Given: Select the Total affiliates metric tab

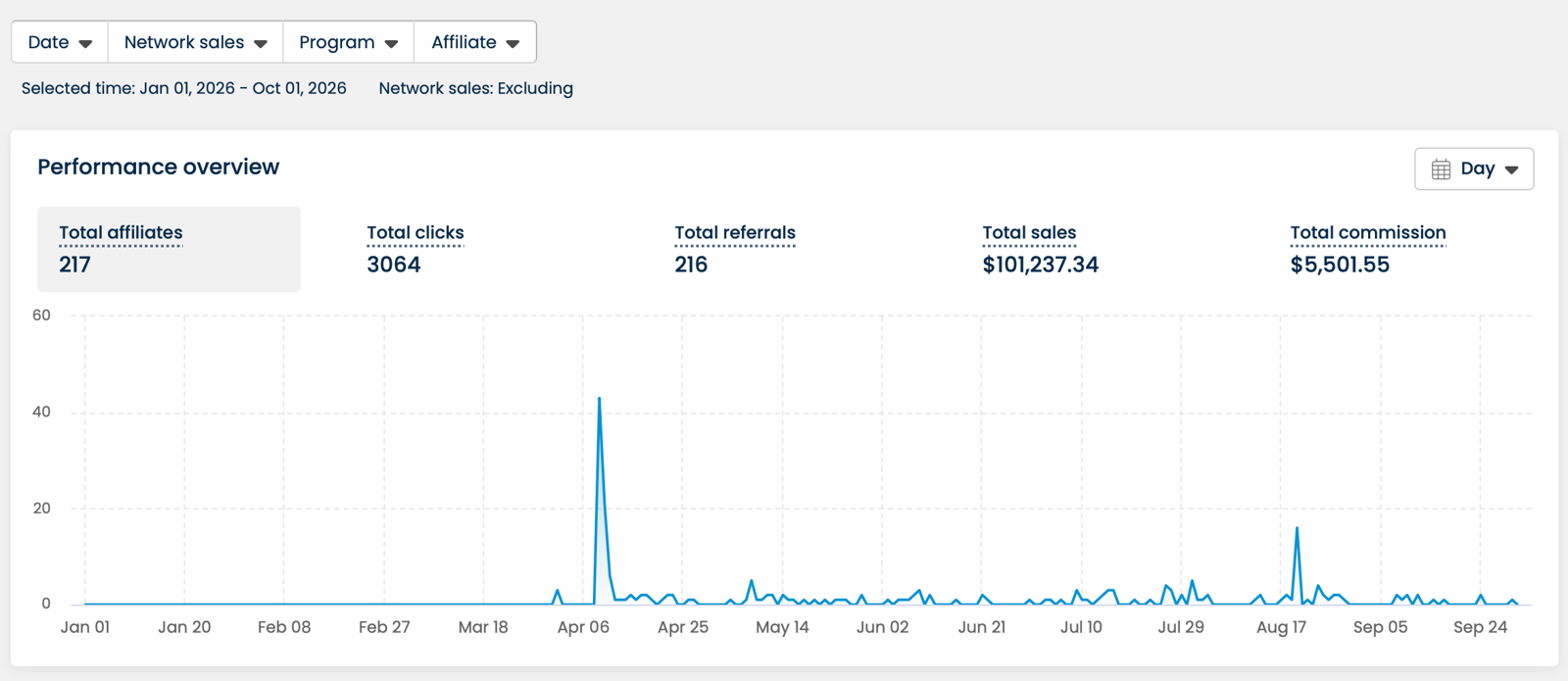Looking at the screenshot, I should click(x=169, y=249).
